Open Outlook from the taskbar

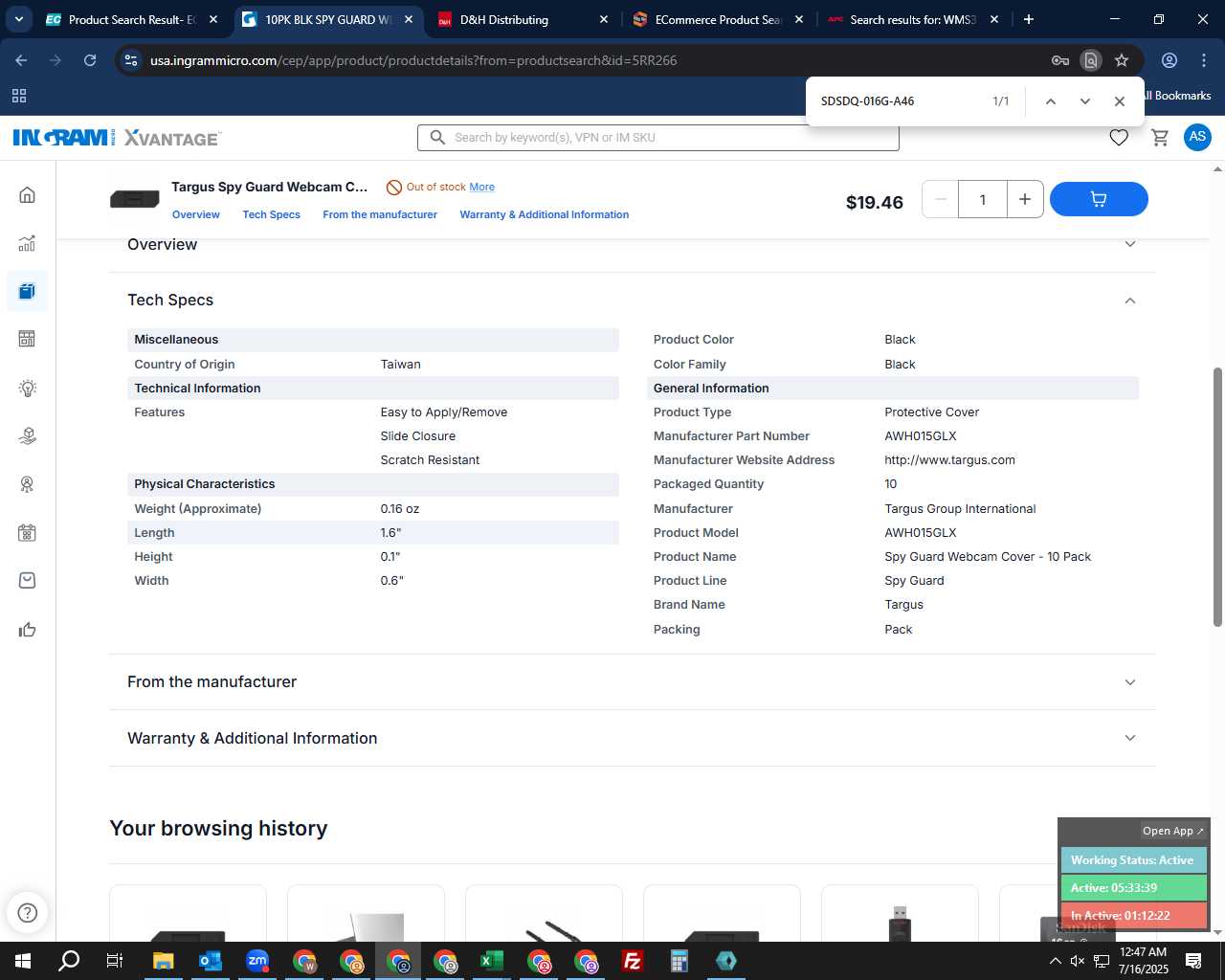211,961
